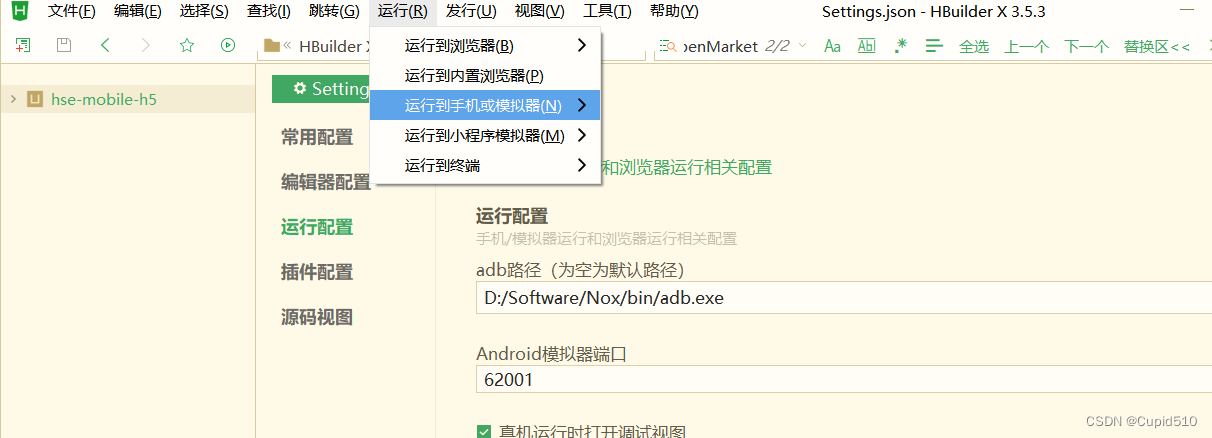Open 常用配置 settings section

(317, 138)
